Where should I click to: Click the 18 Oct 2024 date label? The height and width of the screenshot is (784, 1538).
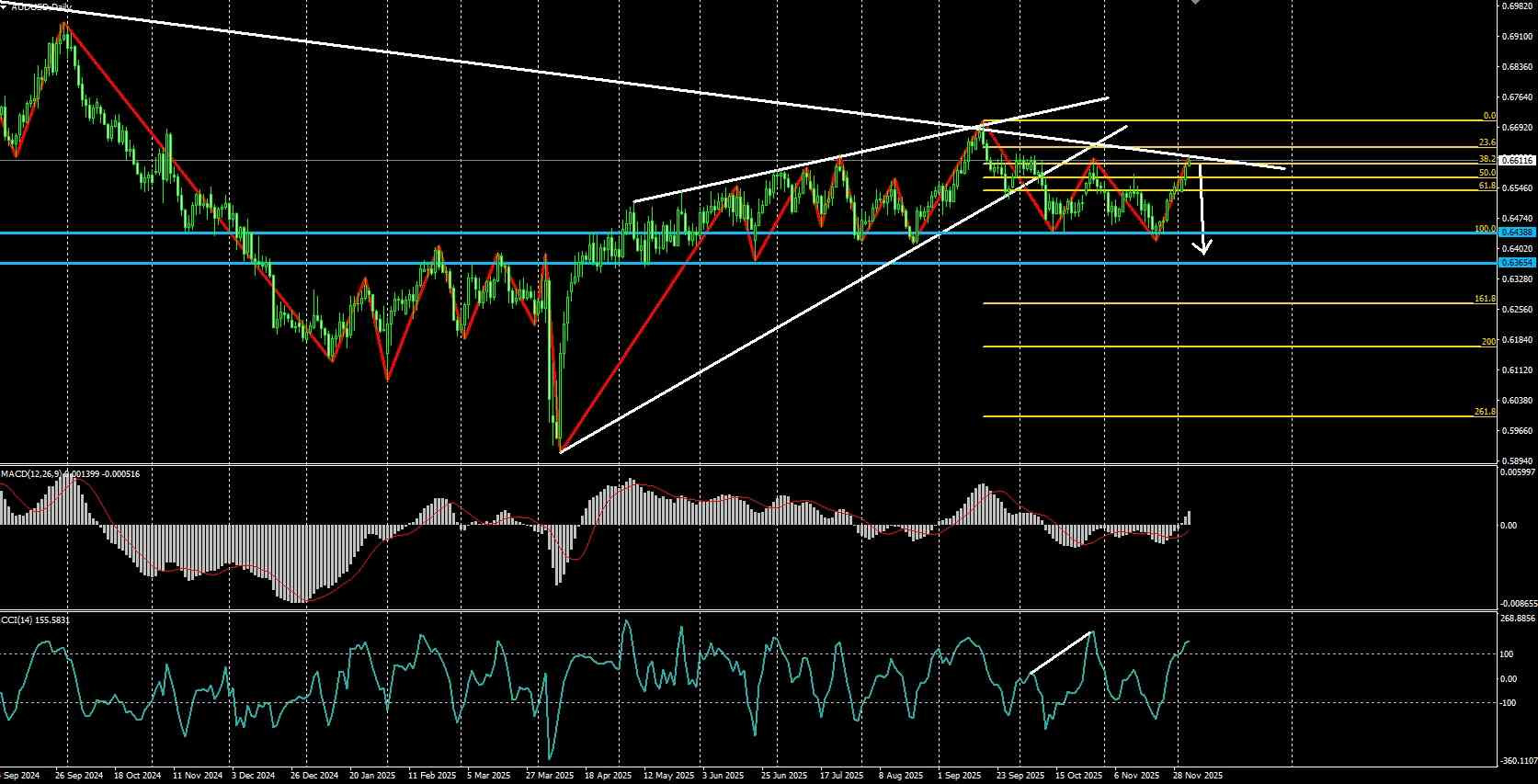(137, 776)
